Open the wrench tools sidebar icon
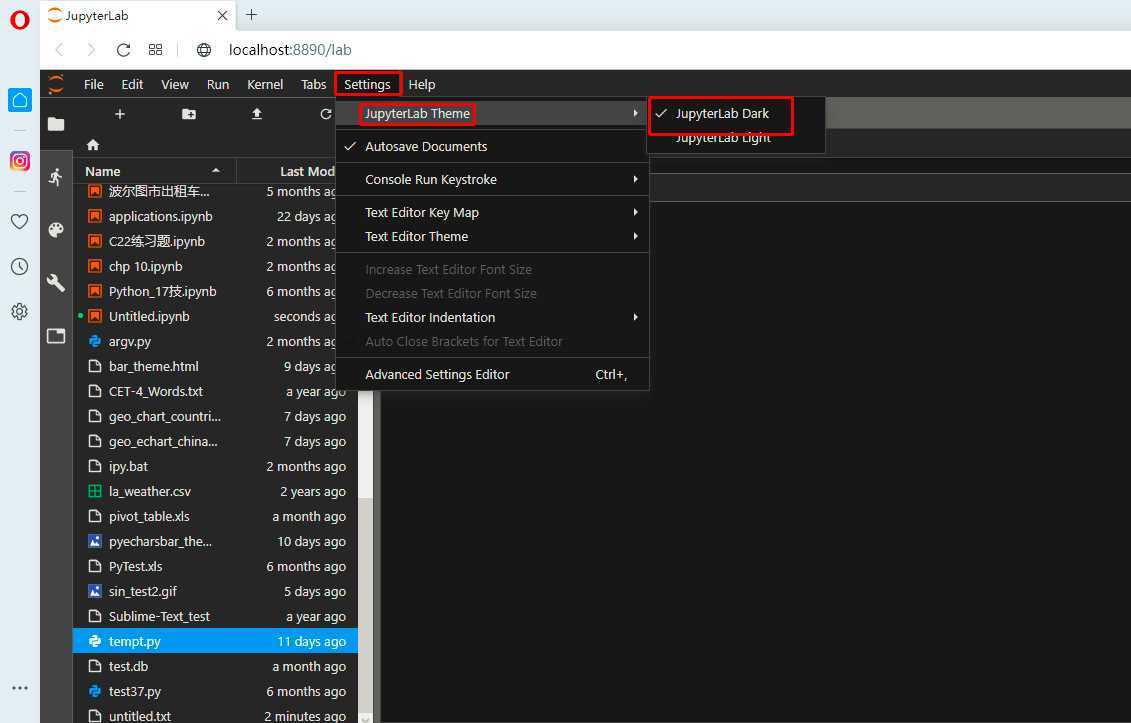This screenshot has height=723, width=1131. [x=56, y=282]
